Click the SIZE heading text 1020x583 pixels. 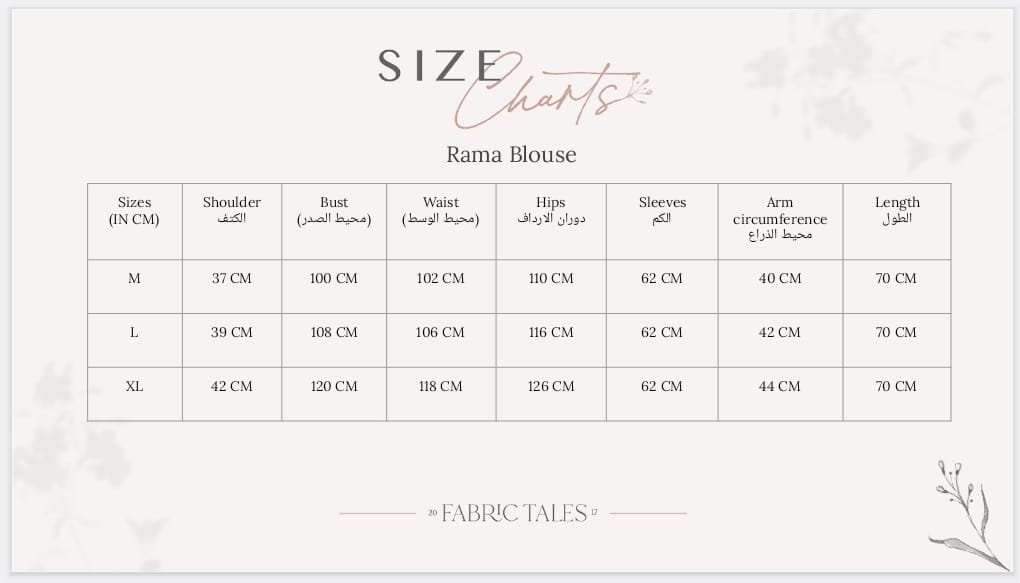437,65
